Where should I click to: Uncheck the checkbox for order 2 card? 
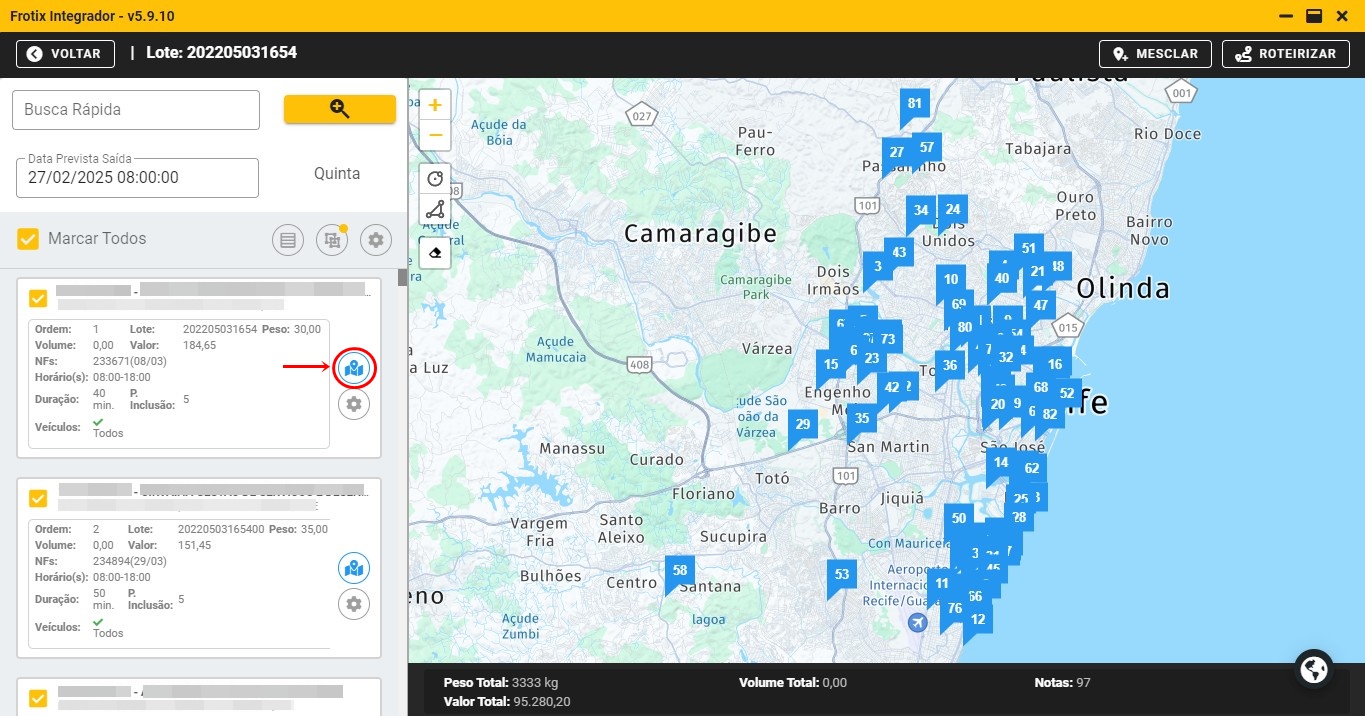tap(39, 497)
